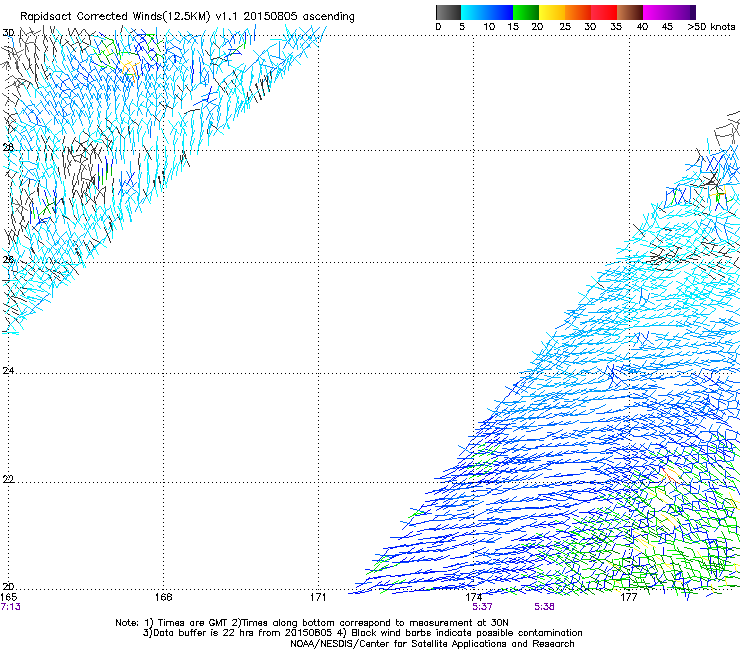The image size is (740, 650).
Task: Click the '3)Data buffer is 22 hrs' note line
Action: tap(362, 633)
